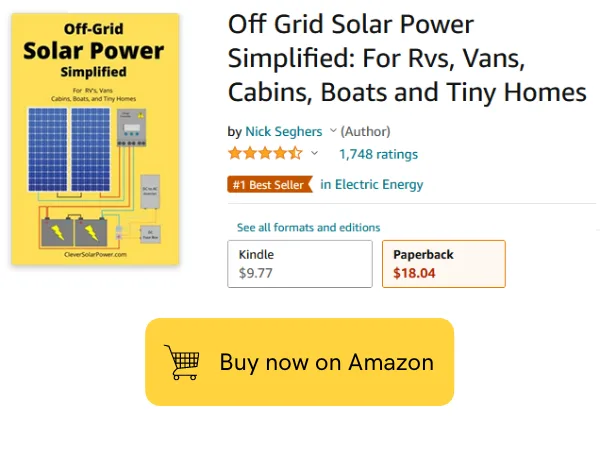Screen dimensions: 600x450
Task: Open the 1,748 ratings link
Action: [378, 154]
